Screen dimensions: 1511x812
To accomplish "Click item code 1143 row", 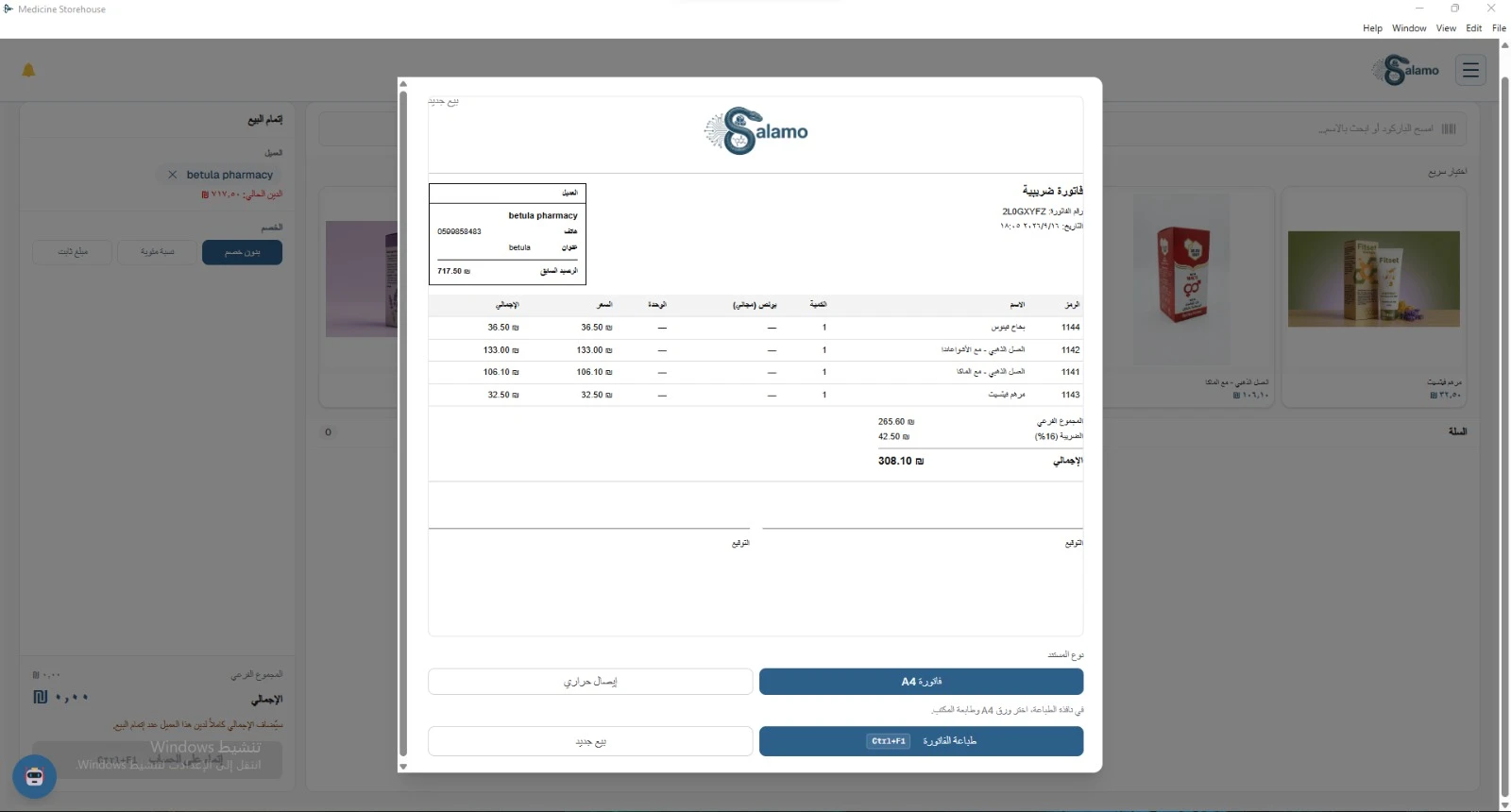I will (x=755, y=395).
